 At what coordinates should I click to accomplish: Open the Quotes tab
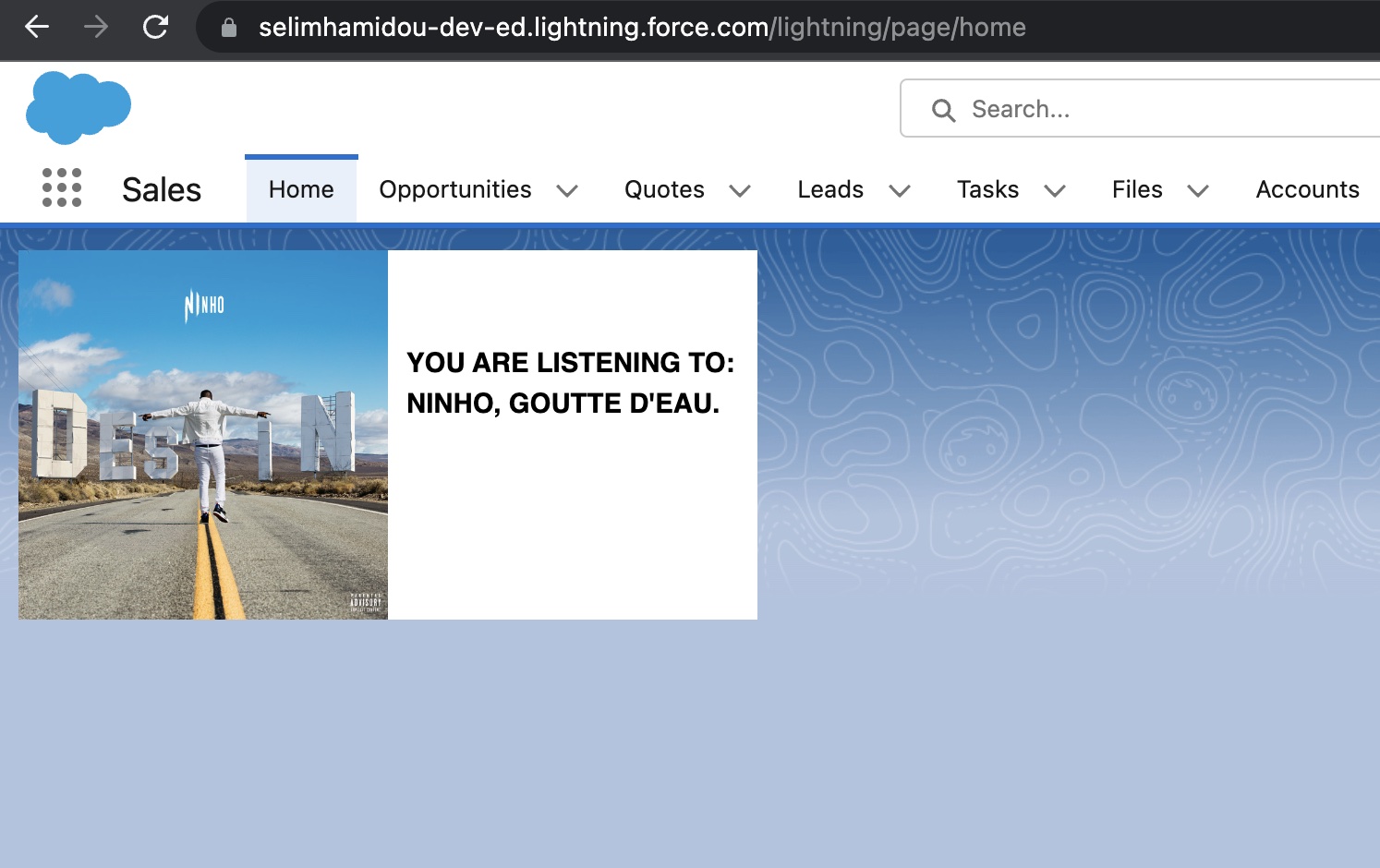pyautogui.click(x=664, y=189)
